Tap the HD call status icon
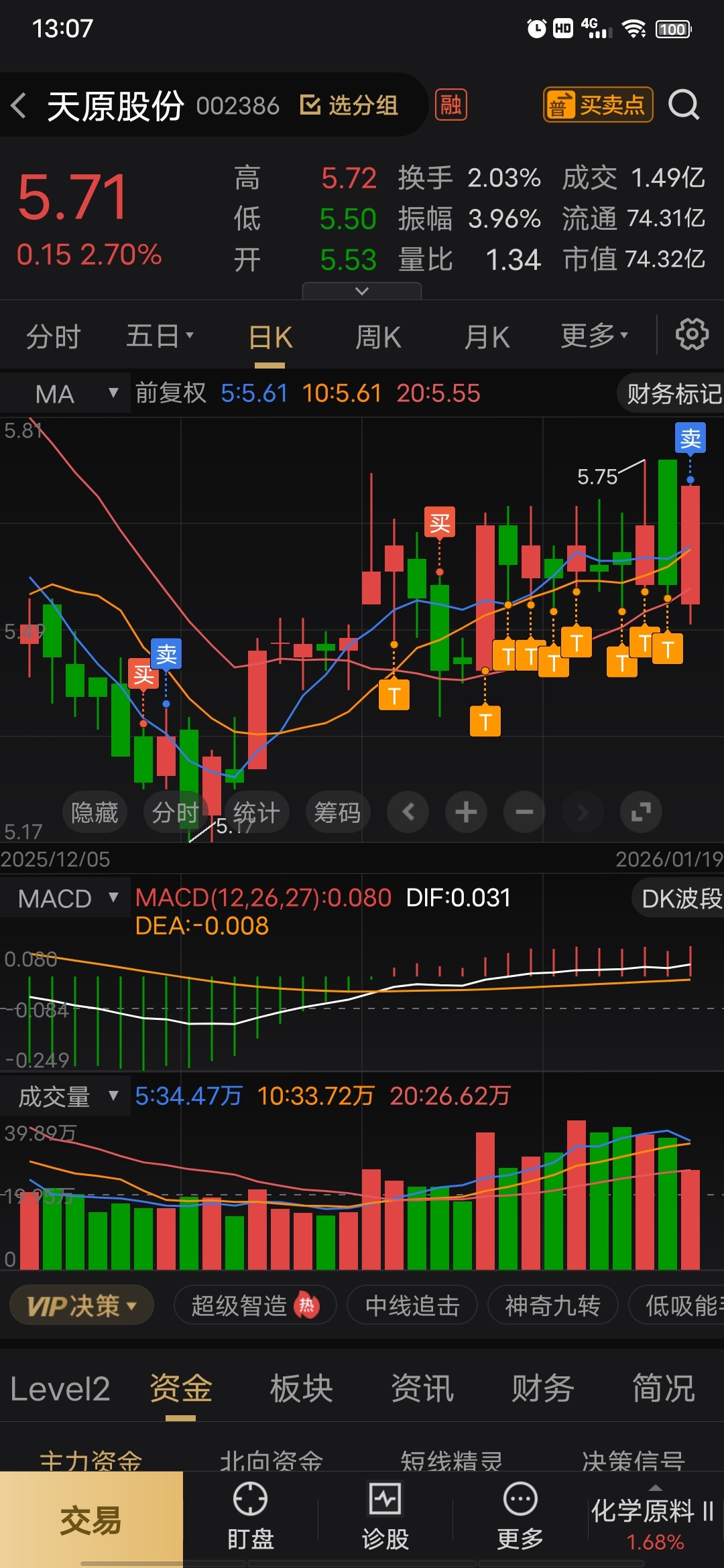724x1568 pixels. coord(563,29)
